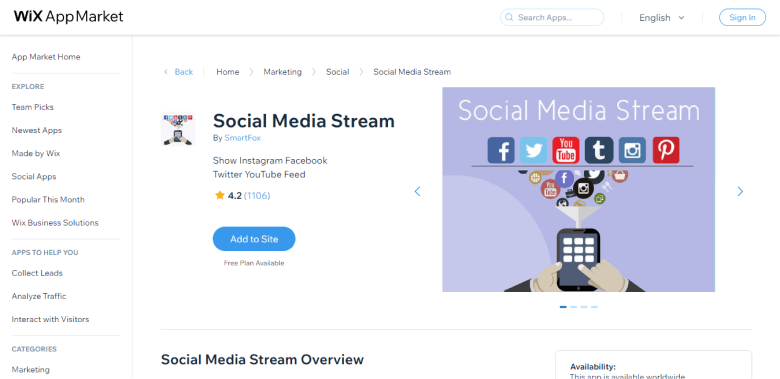Click the Free Plan Available text
The height and width of the screenshot is (379, 780).
(254, 263)
